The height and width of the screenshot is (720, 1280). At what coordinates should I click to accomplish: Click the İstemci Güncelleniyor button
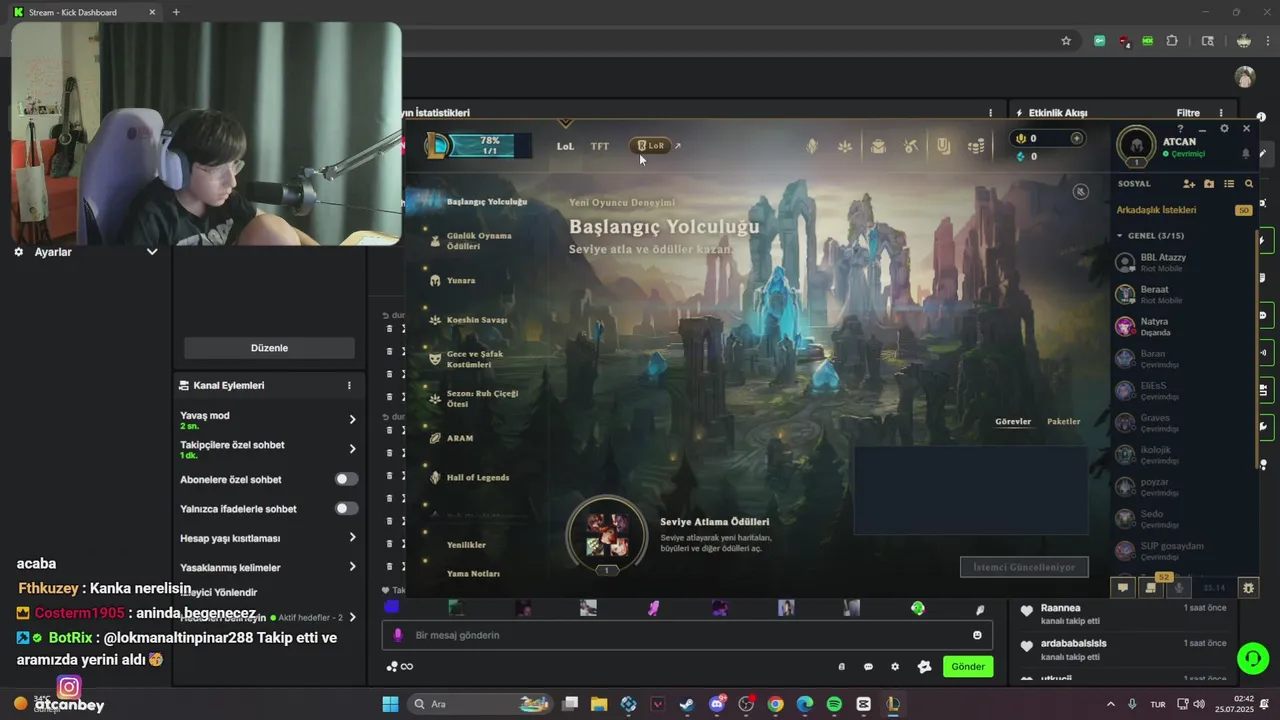tap(1024, 567)
